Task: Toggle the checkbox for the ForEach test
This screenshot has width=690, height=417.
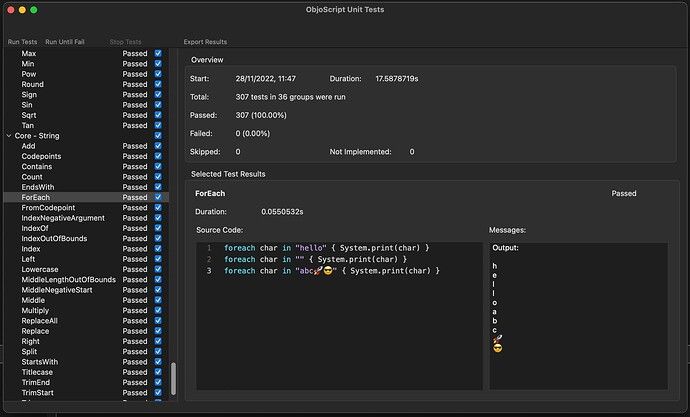Action: point(158,197)
